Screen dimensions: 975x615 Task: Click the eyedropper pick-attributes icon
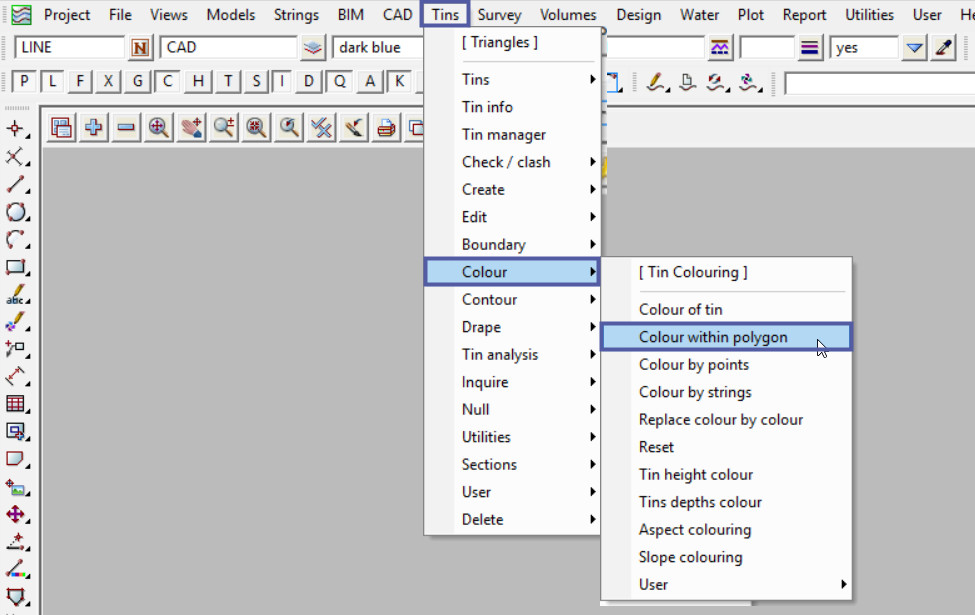point(943,48)
